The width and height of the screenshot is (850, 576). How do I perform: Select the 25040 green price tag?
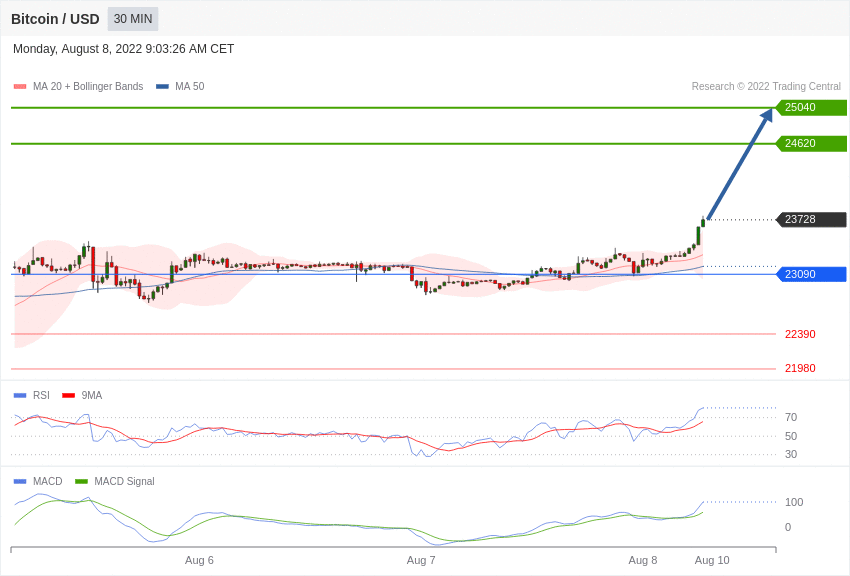point(811,108)
